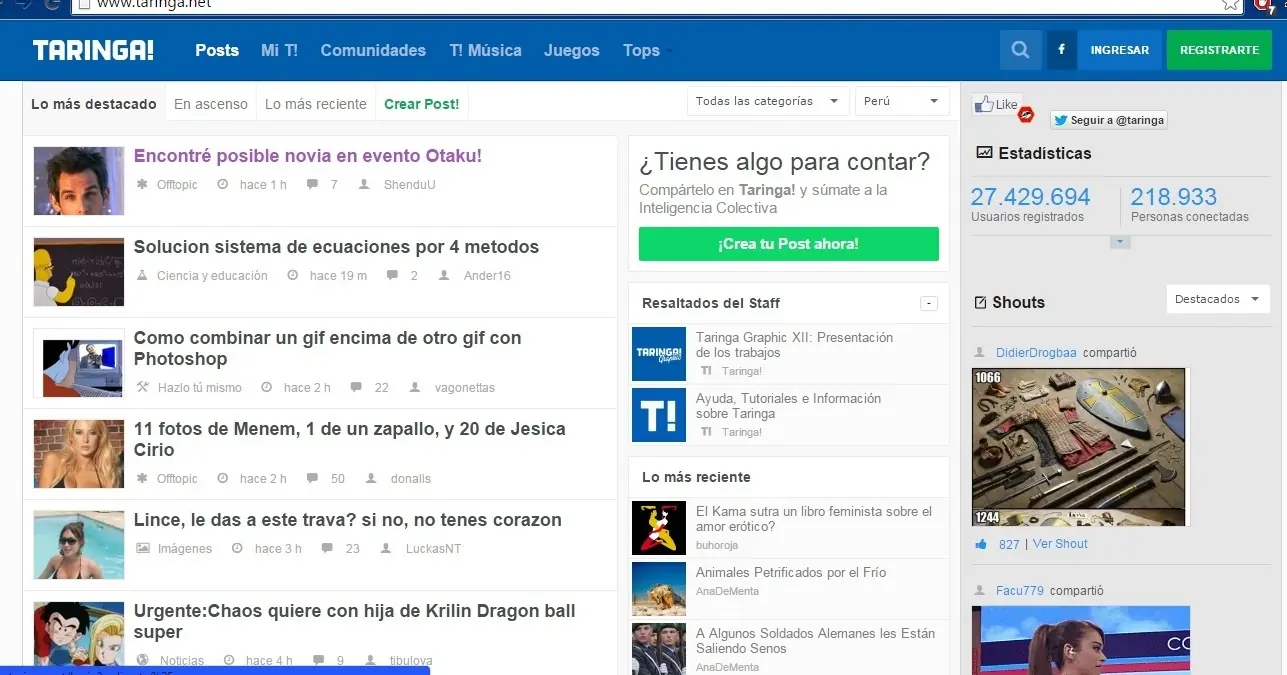Click the Ver Shout link
The image size is (1287, 675).
tap(1060, 544)
